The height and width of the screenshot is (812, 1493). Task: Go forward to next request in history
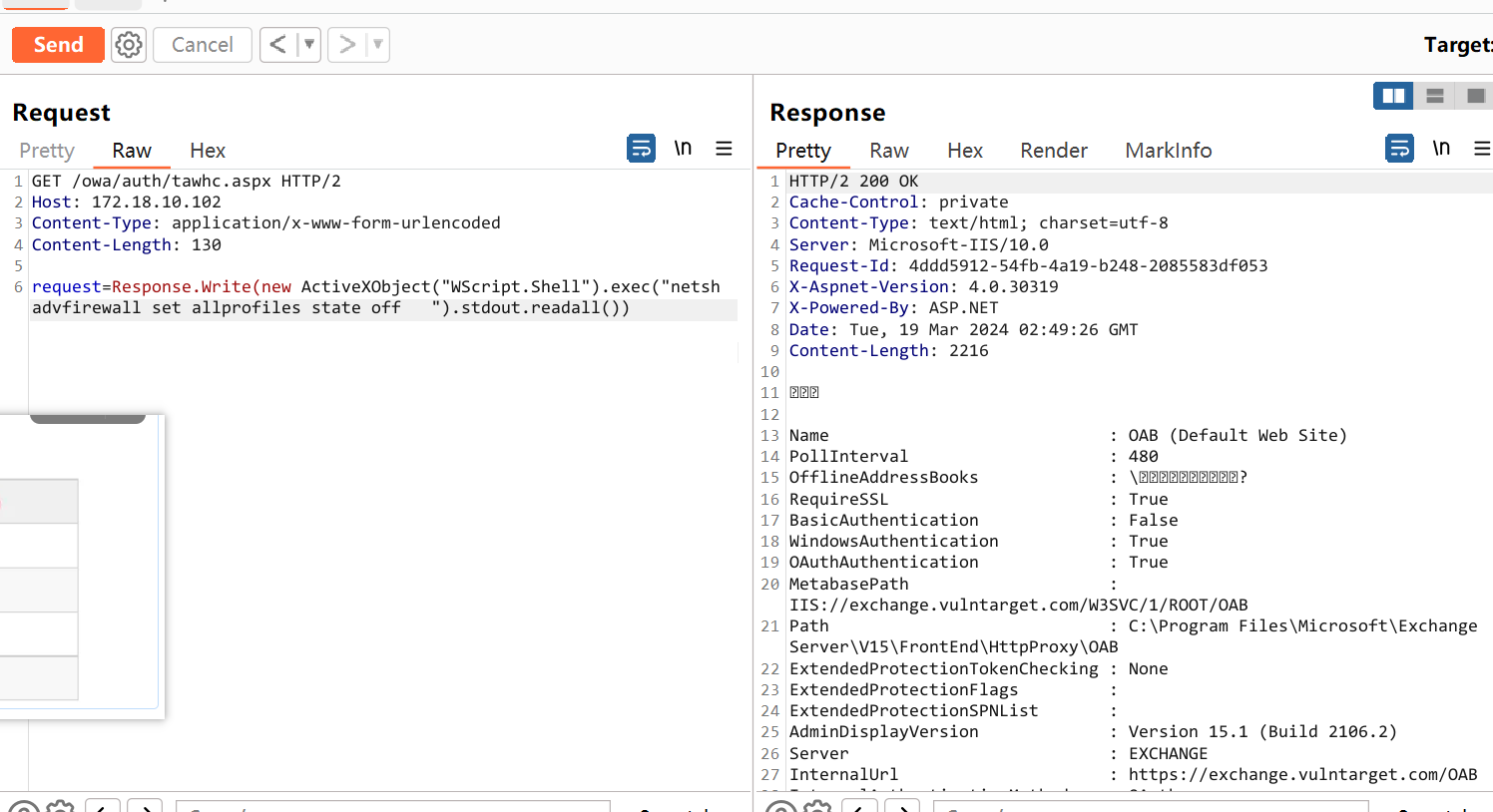pyautogui.click(x=346, y=45)
